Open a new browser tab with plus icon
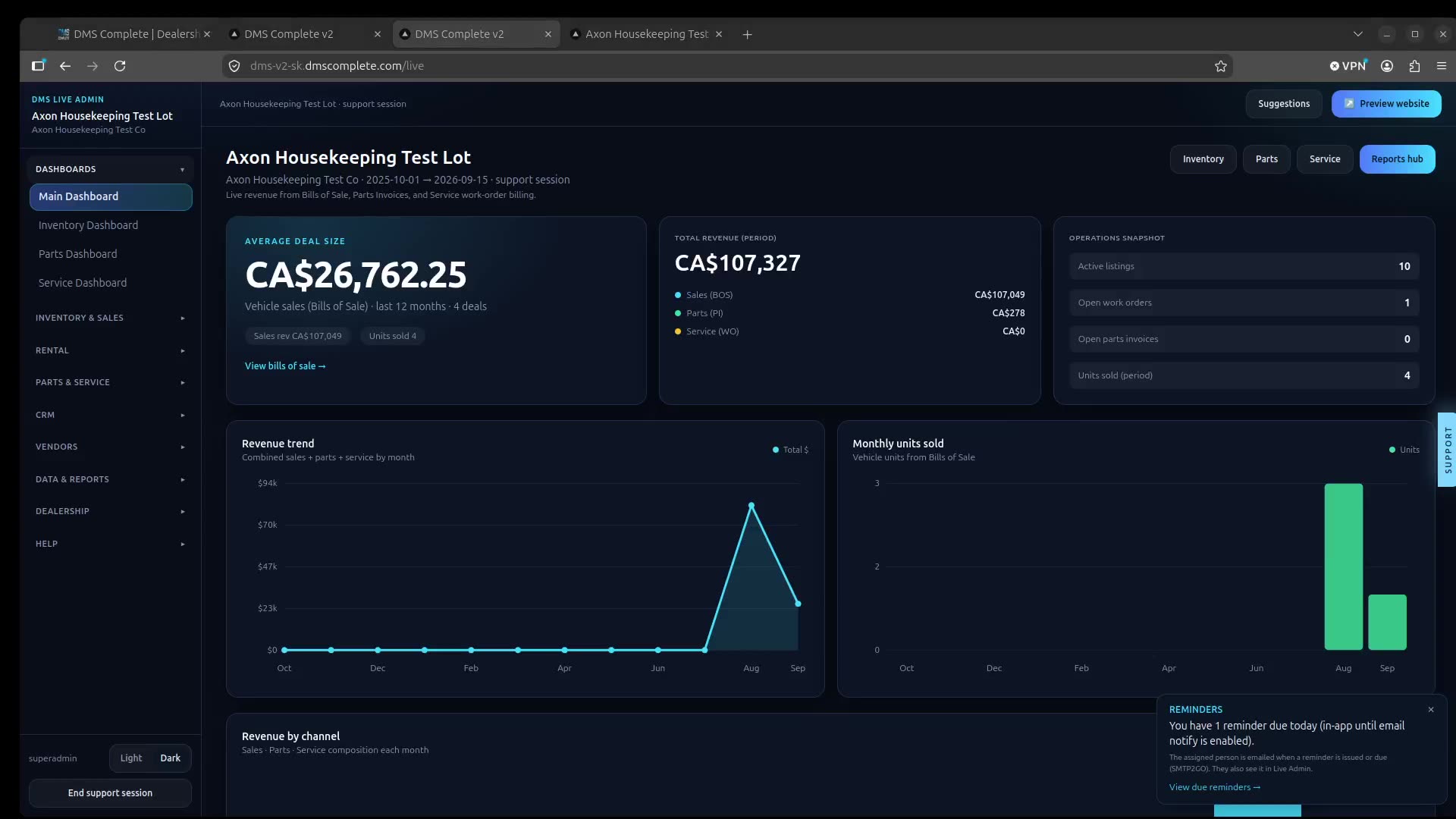Screen dimensions: 1456x819 tap(747, 34)
